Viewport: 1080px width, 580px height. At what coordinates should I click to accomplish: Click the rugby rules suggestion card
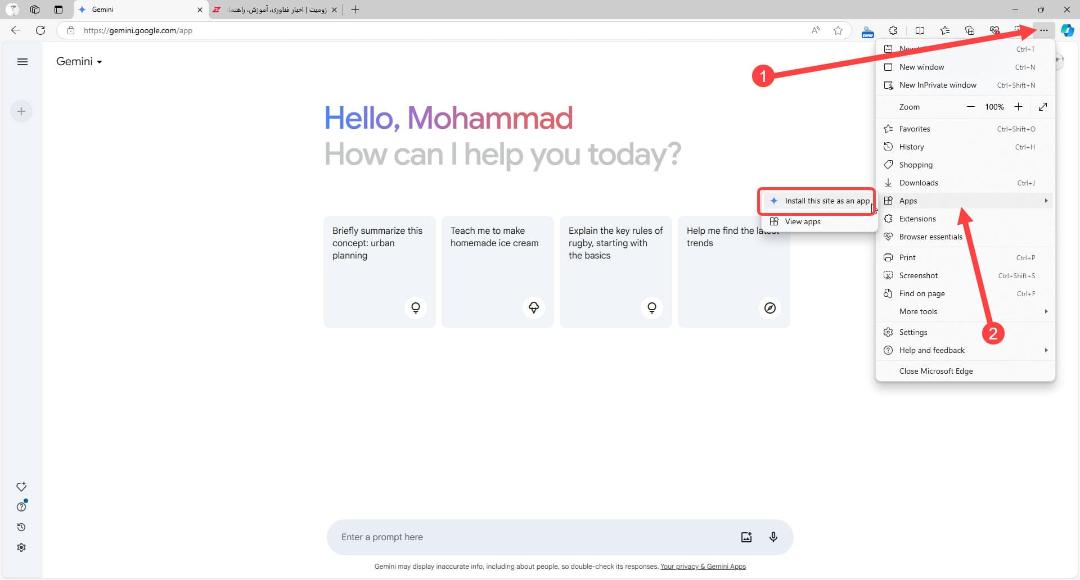(616, 271)
